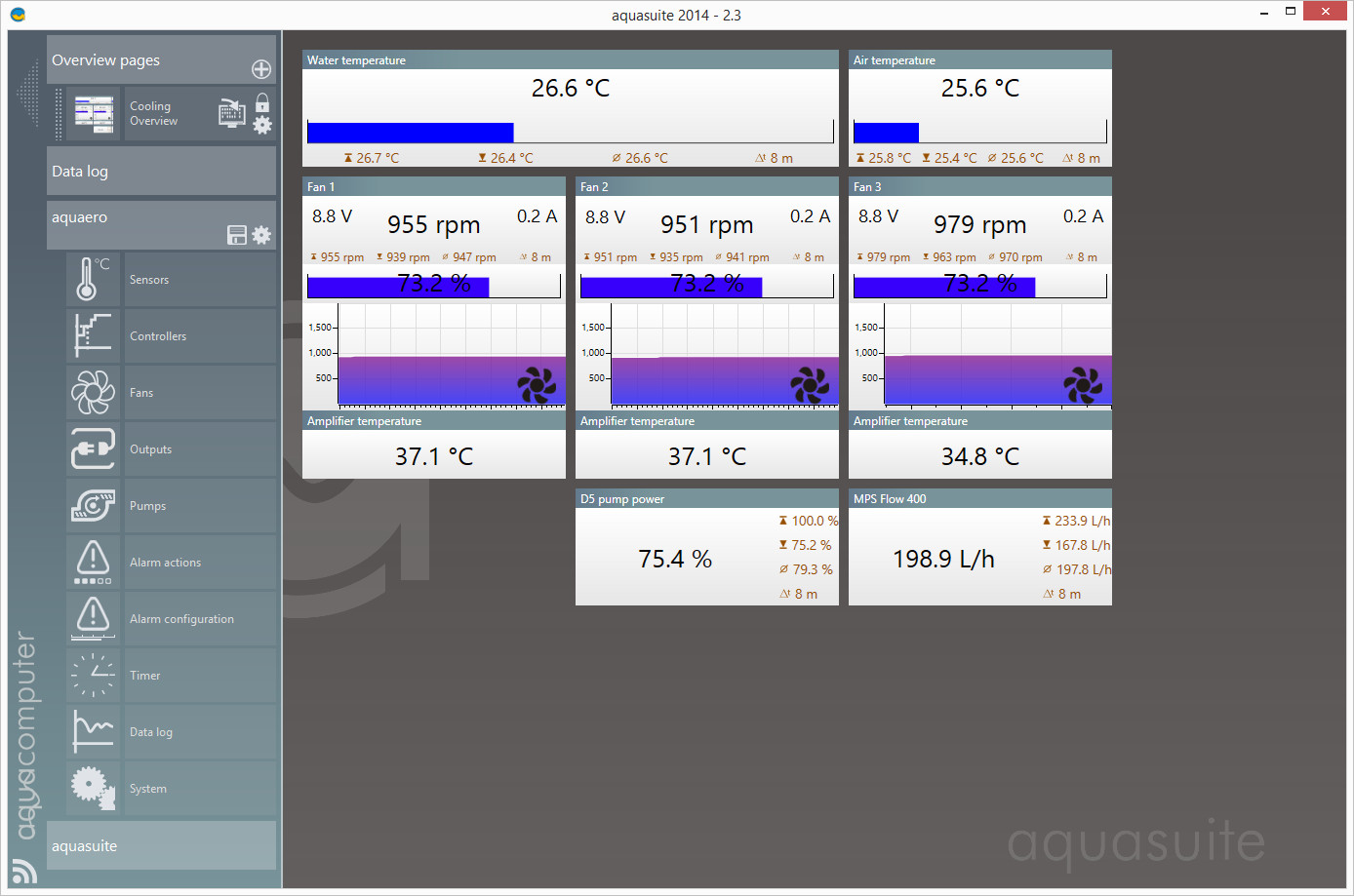The height and width of the screenshot is (896, 1354).
Task: Open the aquaero Data log via its graph icon
Action: coord(94,732)
